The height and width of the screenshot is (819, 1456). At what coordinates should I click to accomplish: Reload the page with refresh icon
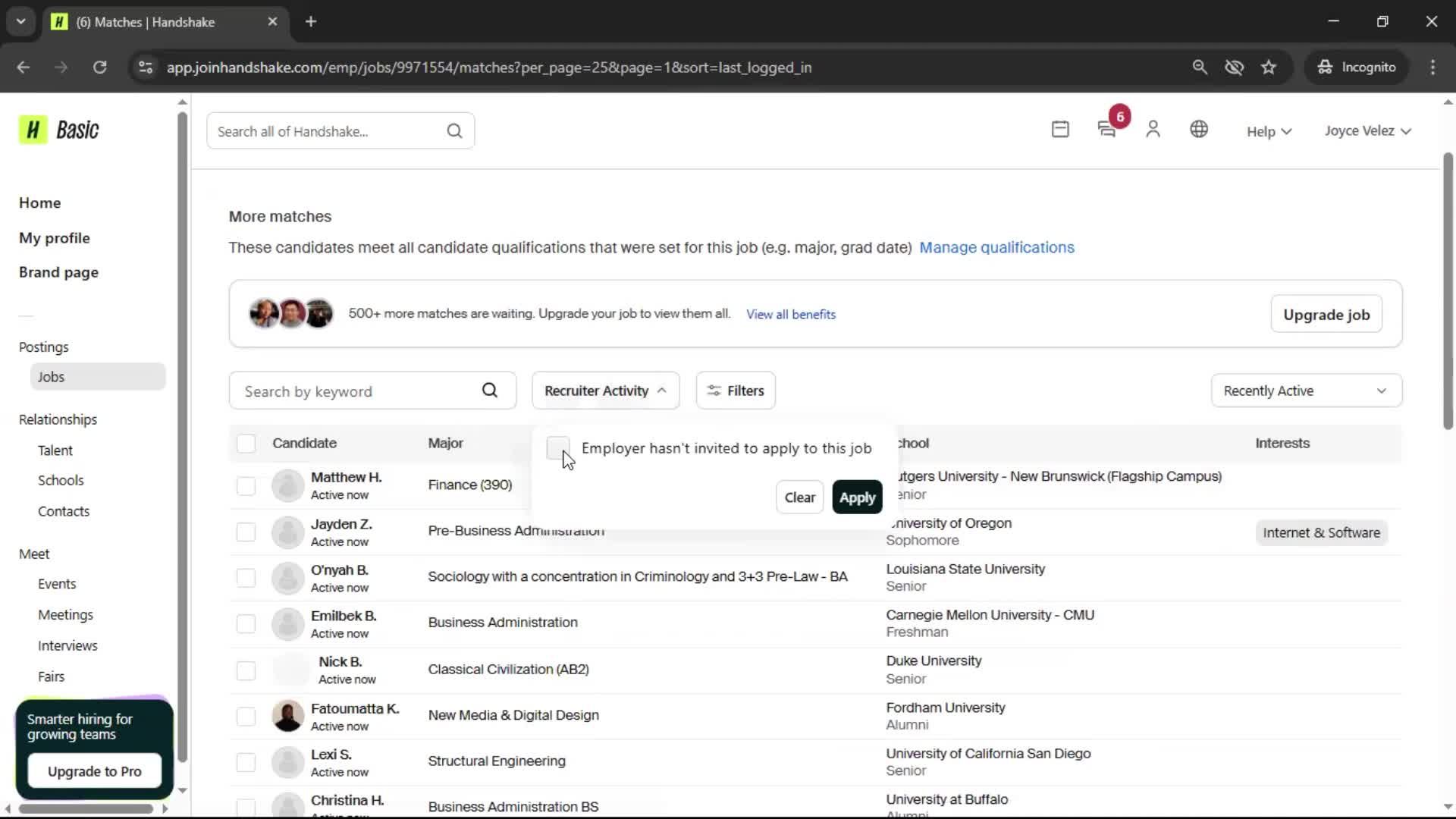pos(99,67)
